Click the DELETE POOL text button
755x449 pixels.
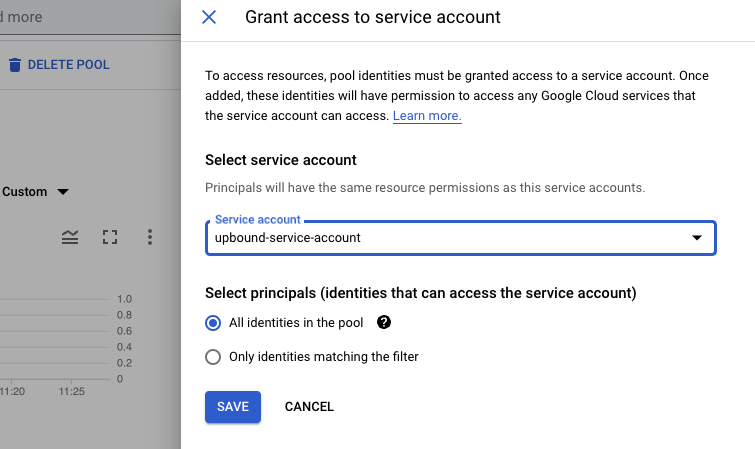68,65
